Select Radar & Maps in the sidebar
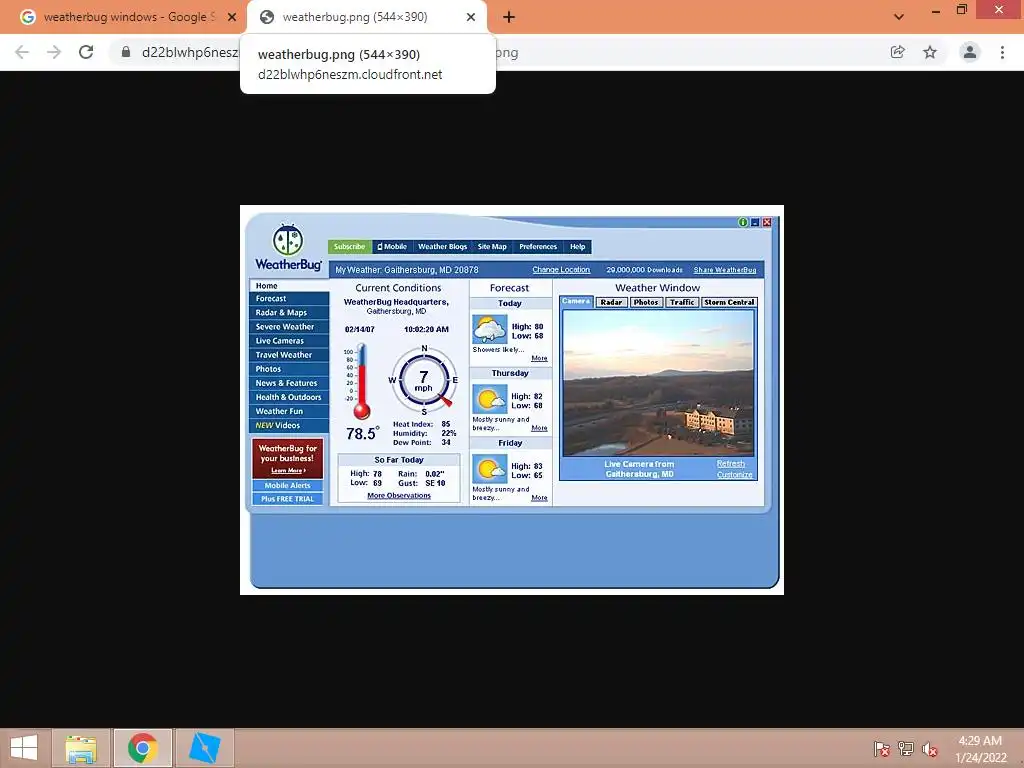The height and width of the screenshot is (768, 1024). click(x=289, y=313)
